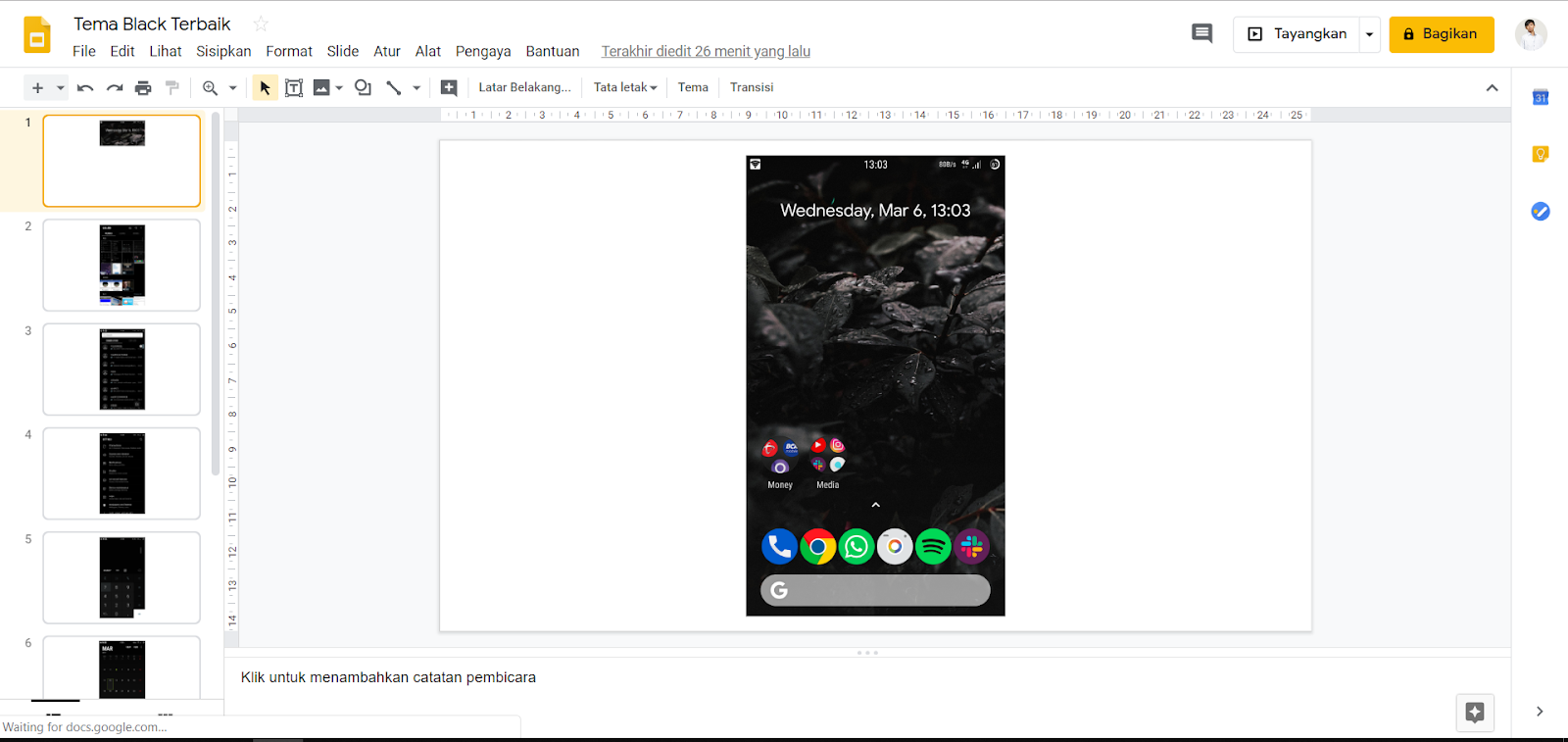Open the Tata letak dropdown

pos(625,87)
